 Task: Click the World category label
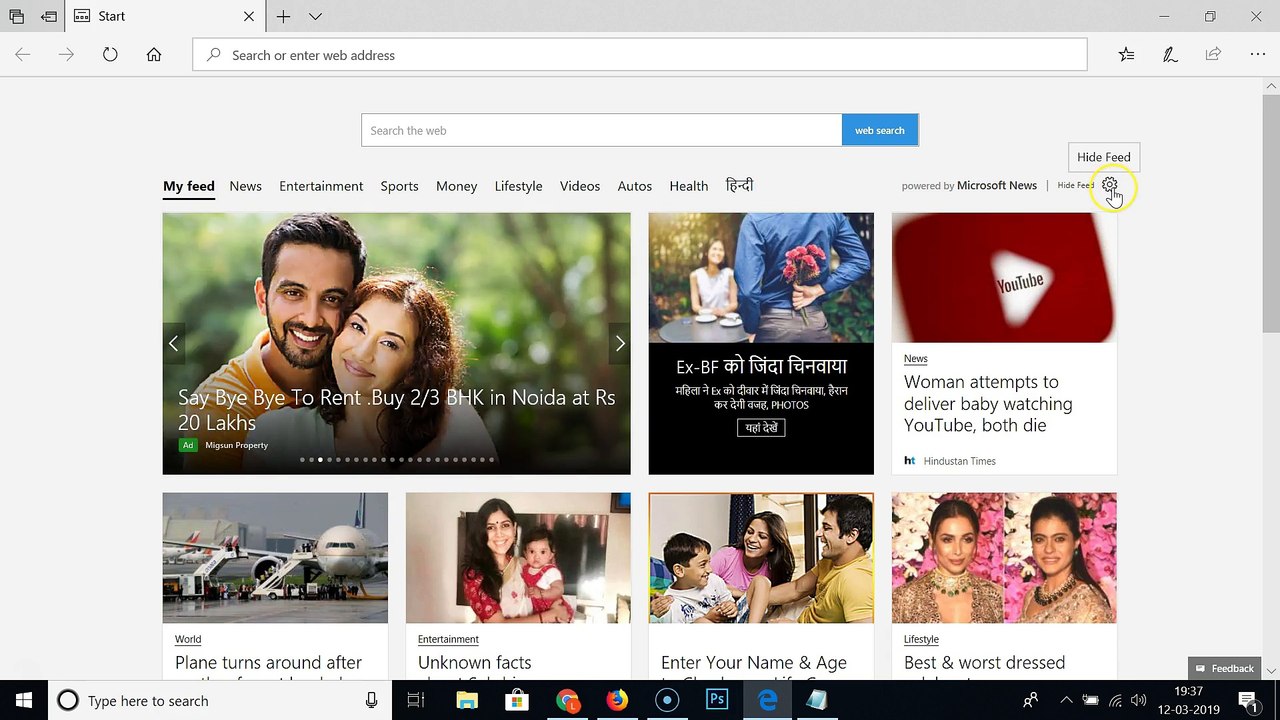(188, 639)
